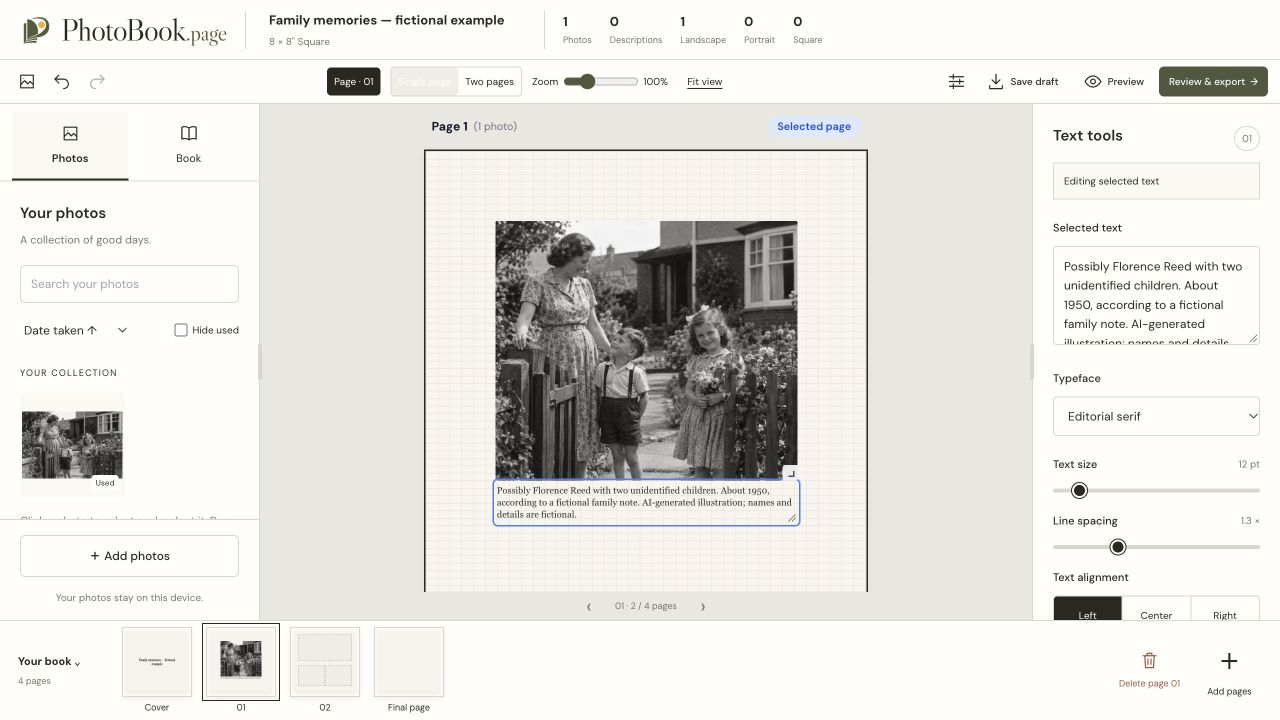The height and width of the screenshot is (720, 1280).
Task: Go to the previous page arrow
Action: [x=588, y=606]
